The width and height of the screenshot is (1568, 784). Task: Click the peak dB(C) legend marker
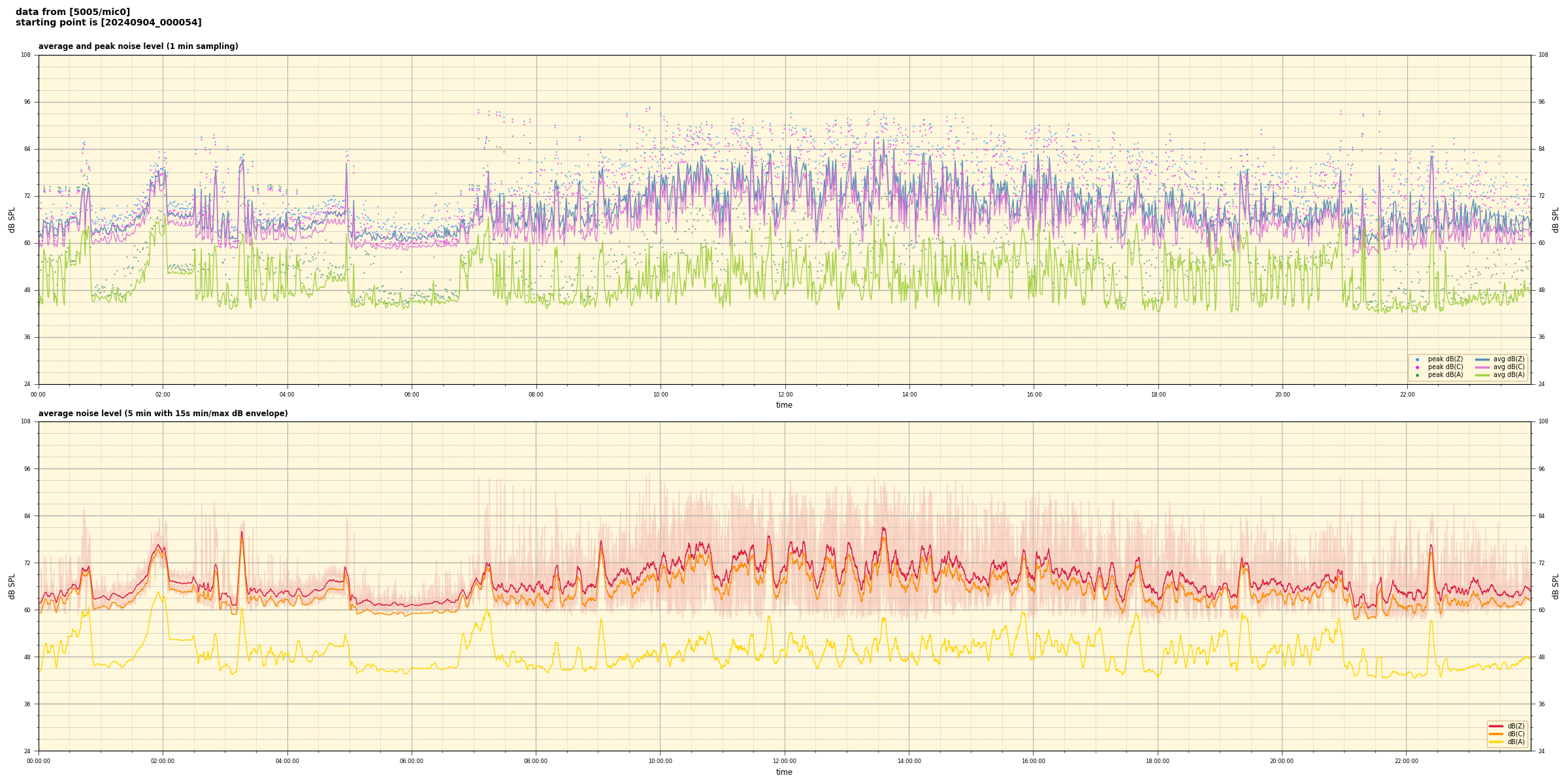click(1417, 367)
